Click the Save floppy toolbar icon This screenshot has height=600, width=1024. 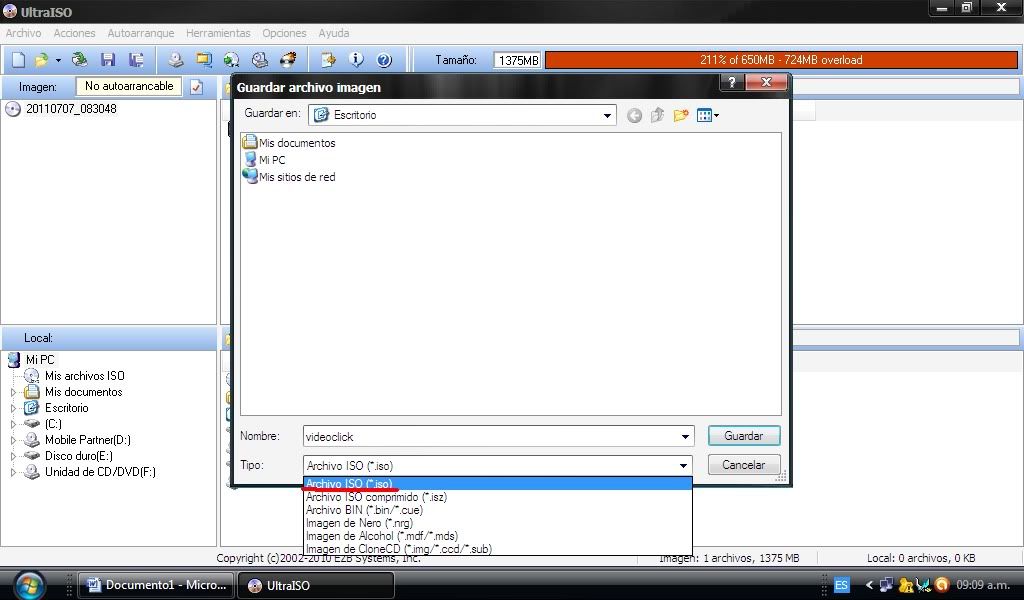point(108,60)
